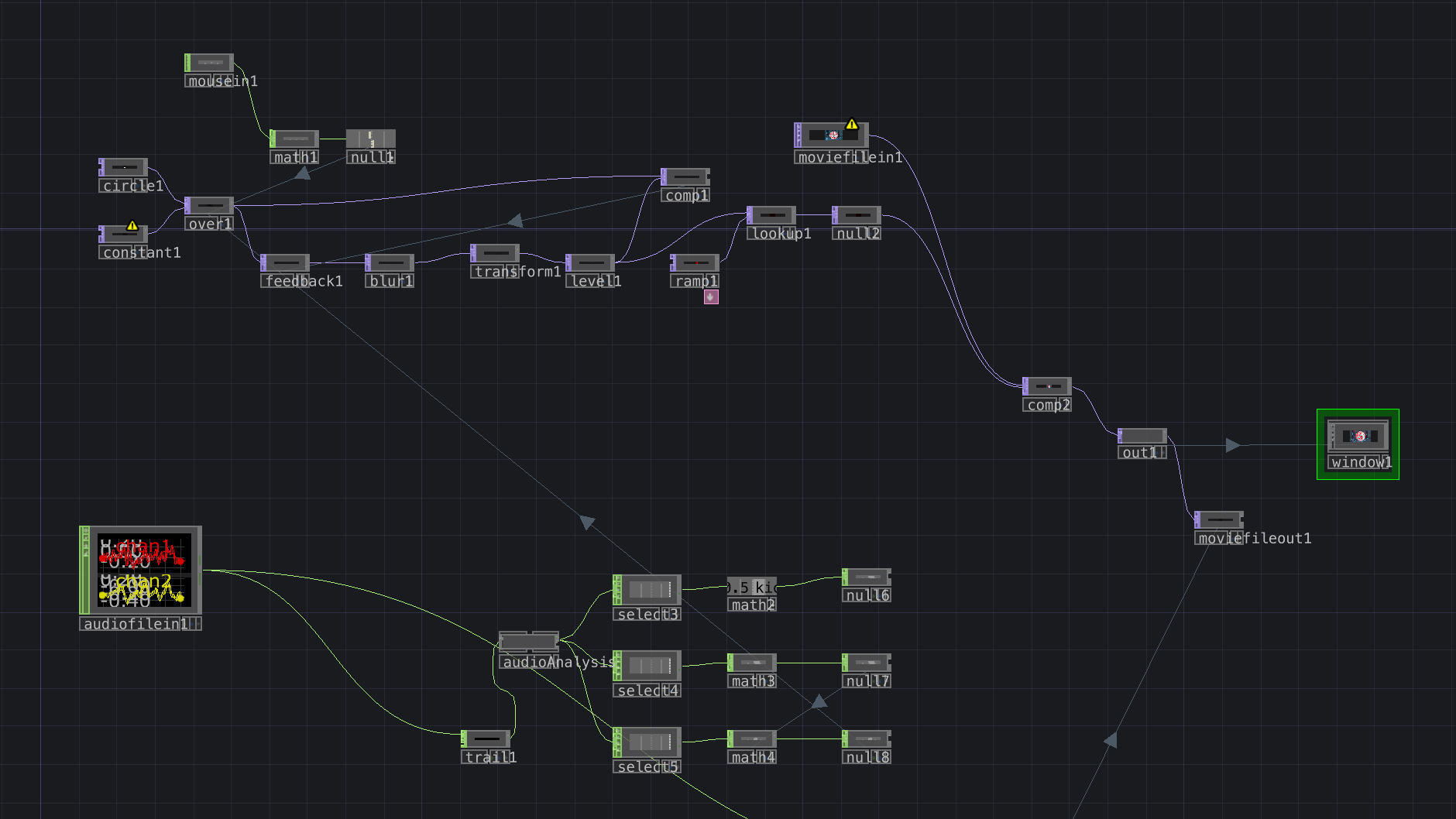Select the window1 node

1358,437
